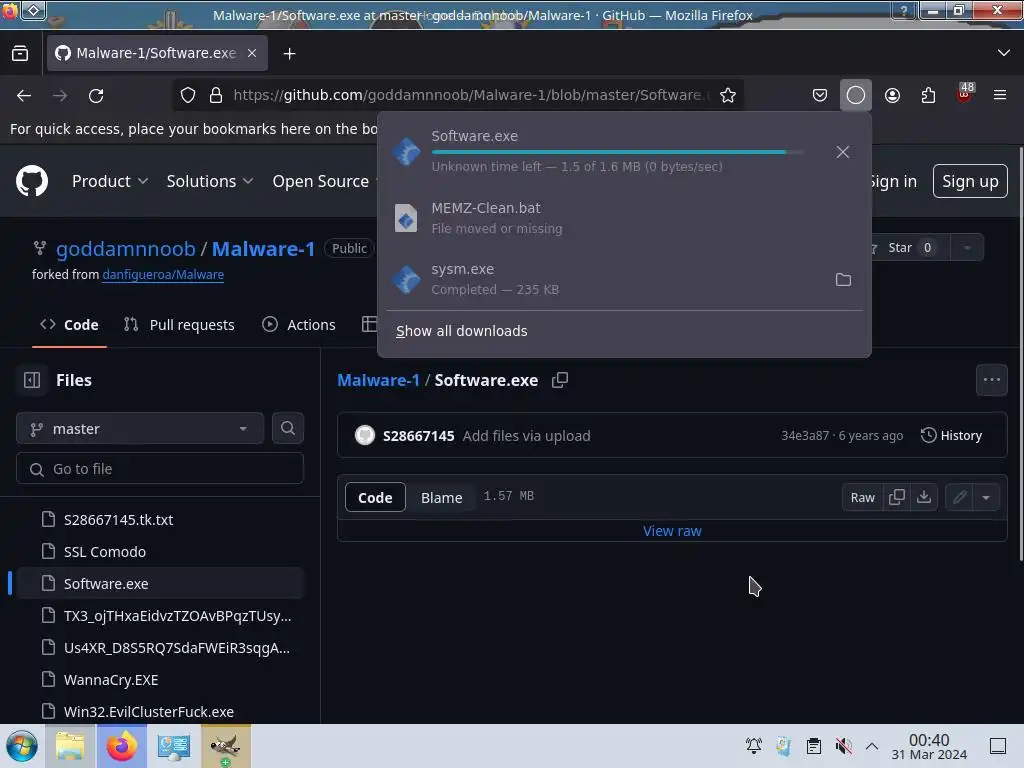Image resolution: width=1024 pixels, height=768 pixels.
Task: List all tabs with the chevron
Action: point(1004,53)
